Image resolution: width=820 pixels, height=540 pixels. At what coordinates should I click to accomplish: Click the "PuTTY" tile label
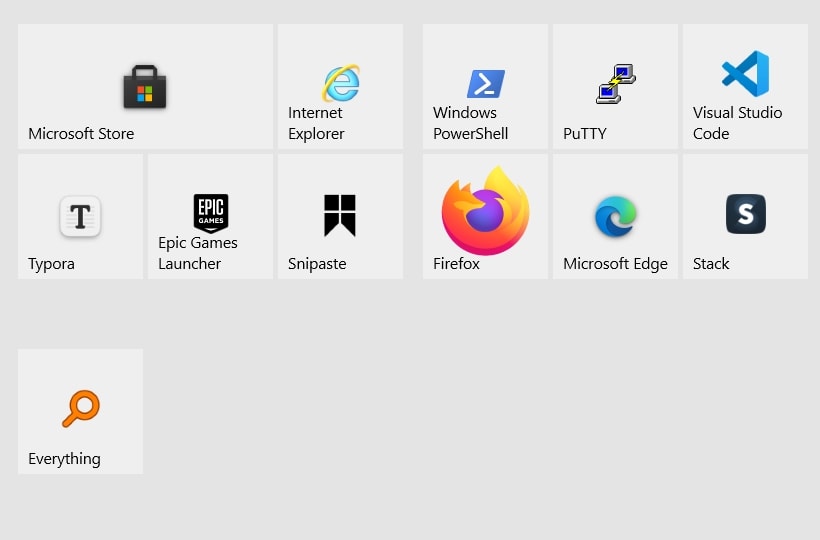tap(585, 134)
